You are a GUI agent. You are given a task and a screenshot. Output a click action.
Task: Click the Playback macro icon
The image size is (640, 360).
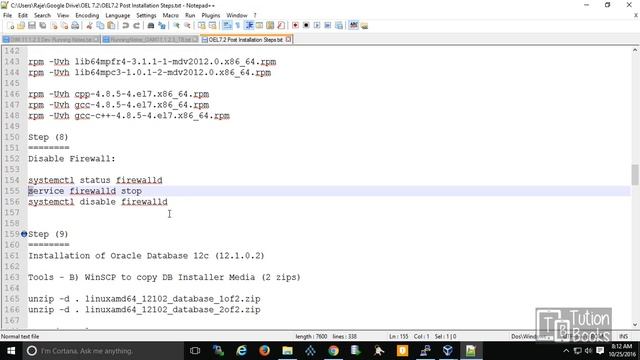coord(317,26)
